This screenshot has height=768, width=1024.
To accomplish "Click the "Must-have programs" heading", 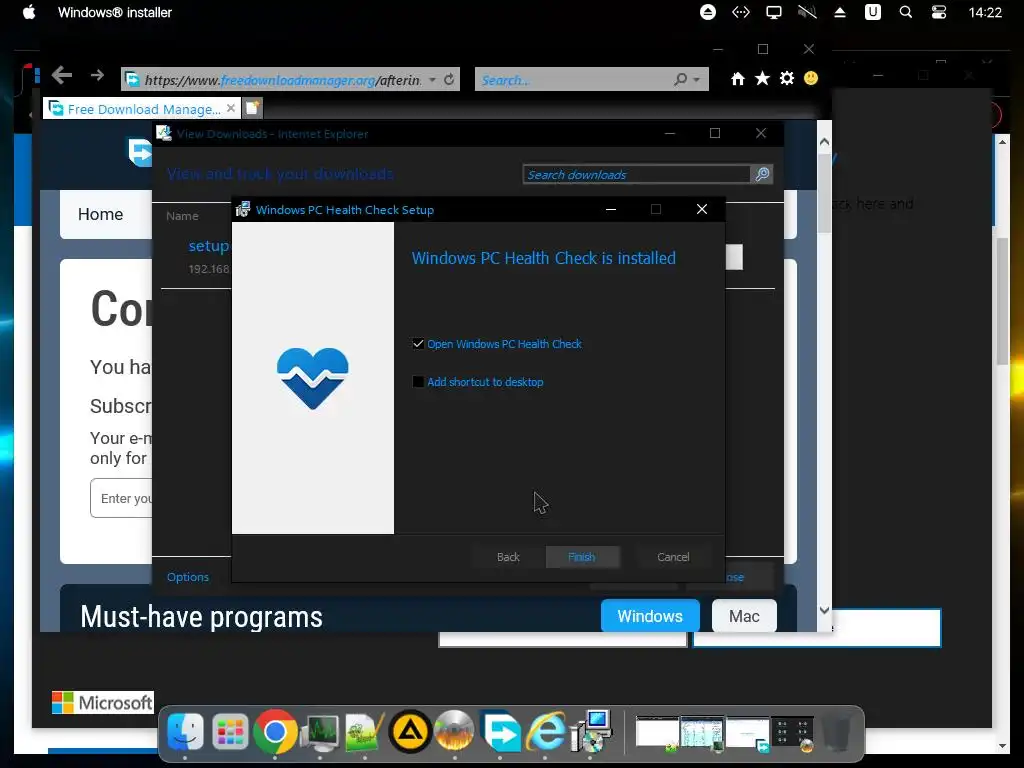I will (202, 617).
